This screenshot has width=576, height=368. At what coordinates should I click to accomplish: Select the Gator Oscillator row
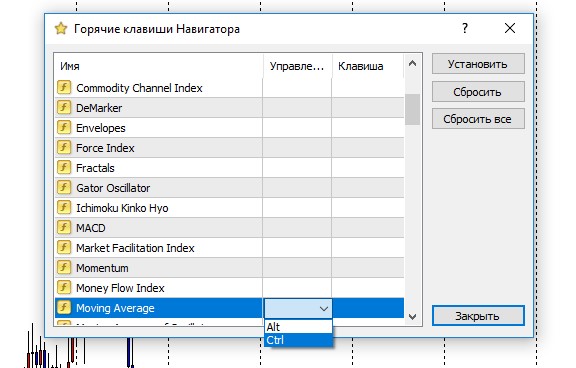[x=229, y=188]
